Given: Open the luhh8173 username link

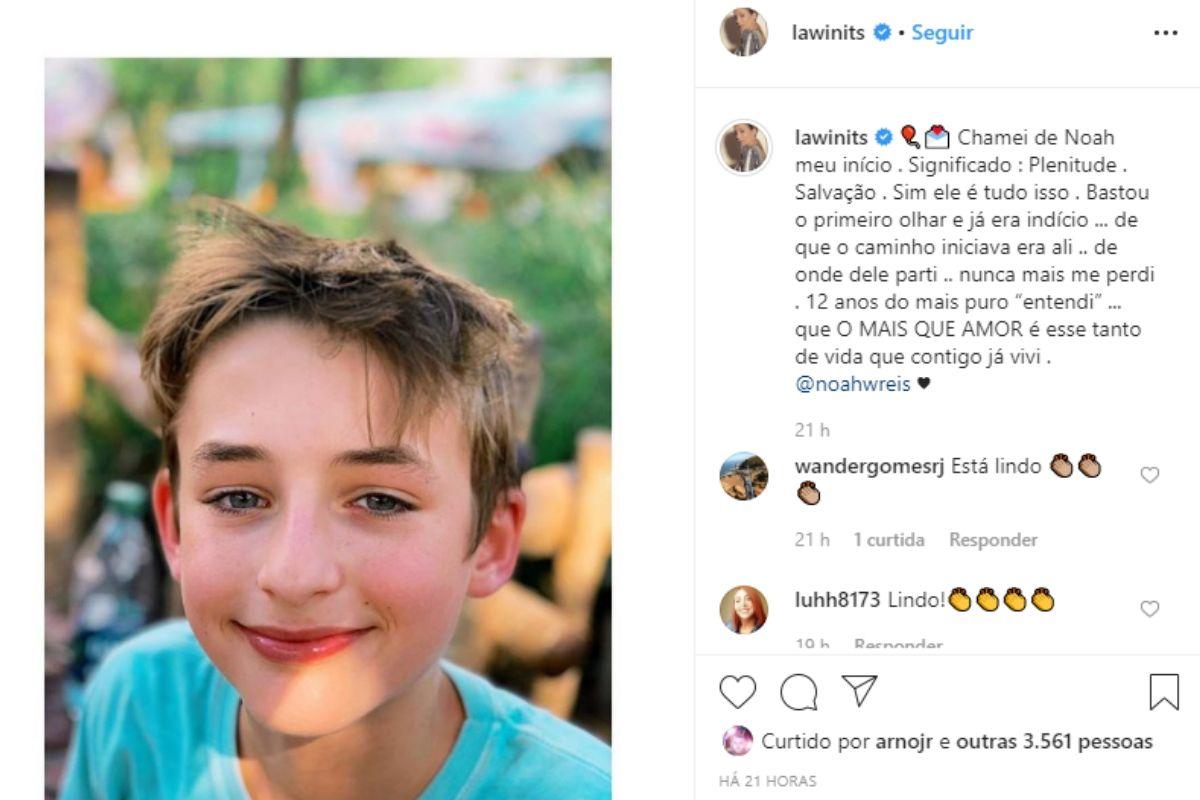Looking at the screenshot, I should click(x=837, y=600).
